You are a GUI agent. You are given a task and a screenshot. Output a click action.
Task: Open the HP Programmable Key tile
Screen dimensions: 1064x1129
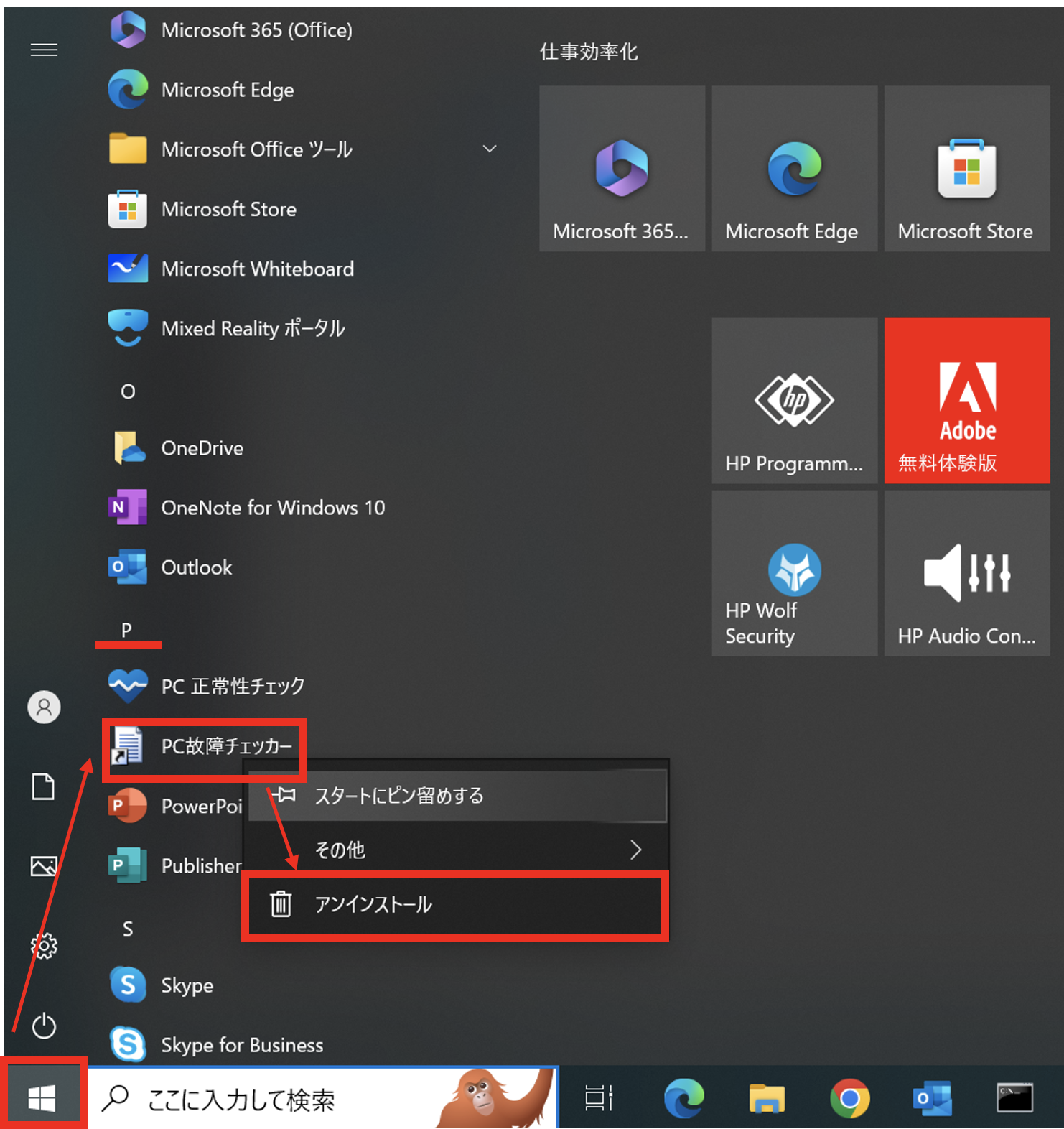(x=794, y=401)
